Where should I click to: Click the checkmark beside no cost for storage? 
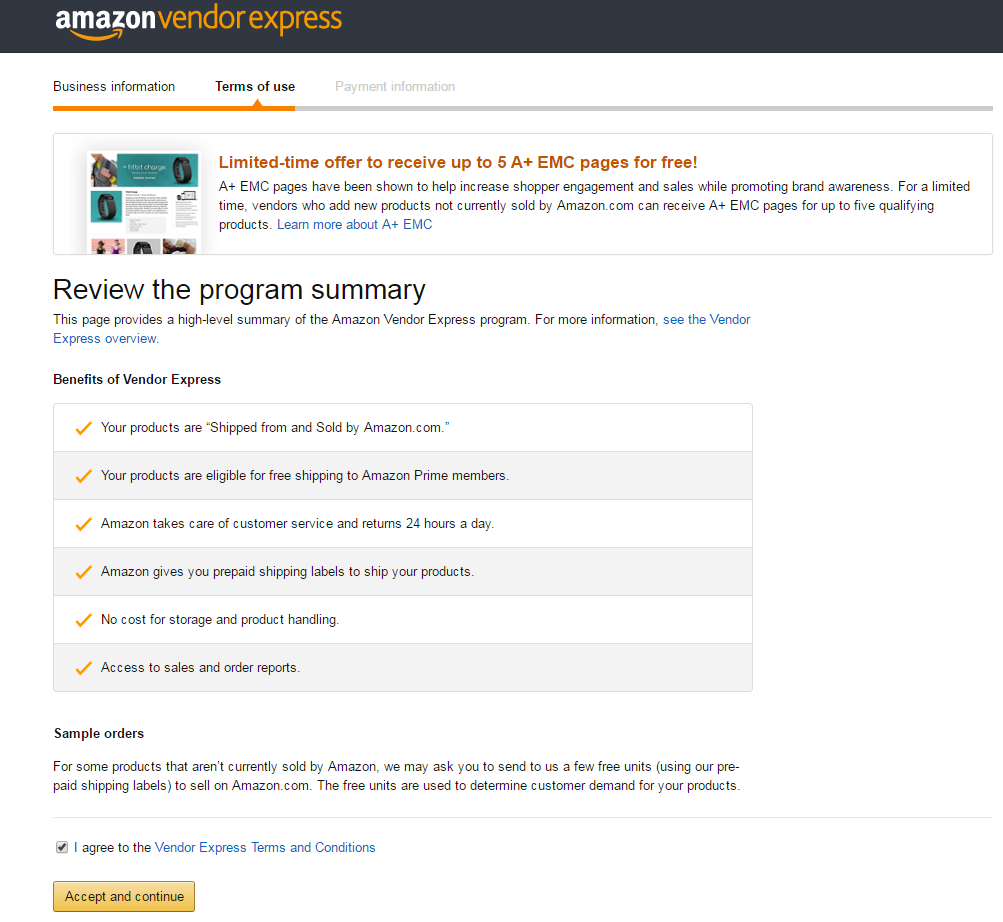(x=84, y=620)
